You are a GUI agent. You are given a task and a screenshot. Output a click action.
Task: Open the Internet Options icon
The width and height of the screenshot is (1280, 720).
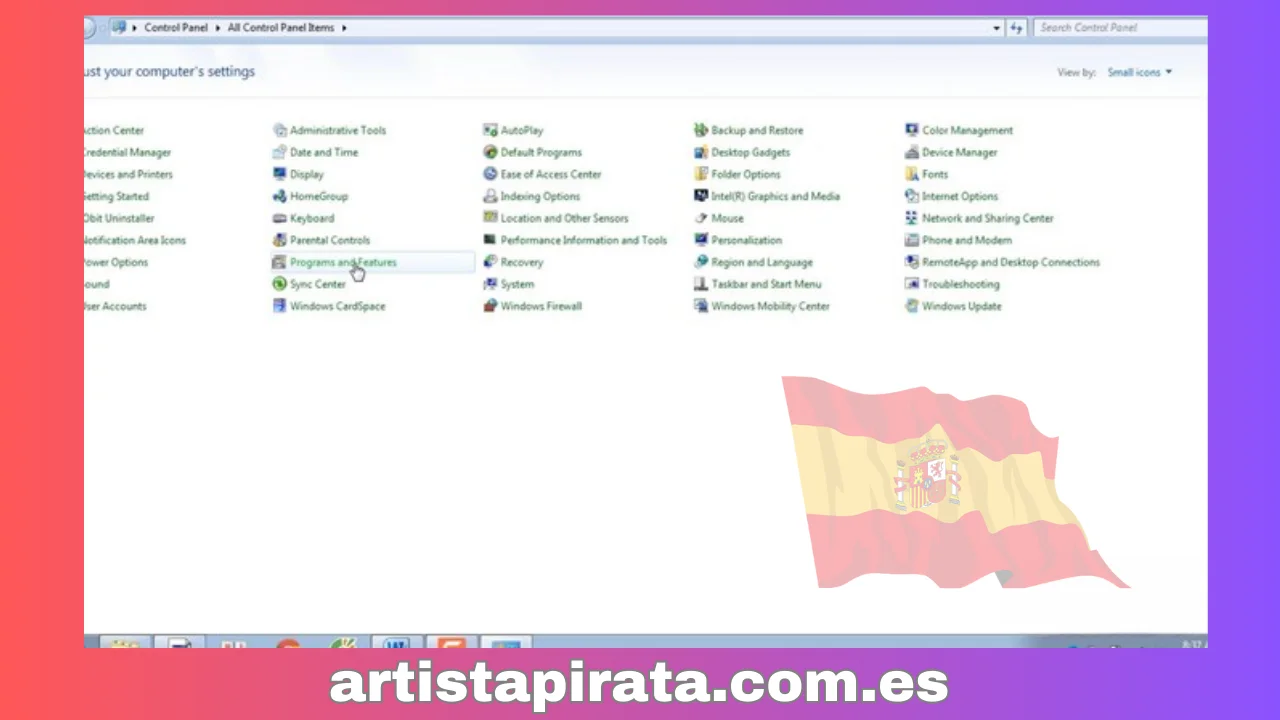coord(912,196)
